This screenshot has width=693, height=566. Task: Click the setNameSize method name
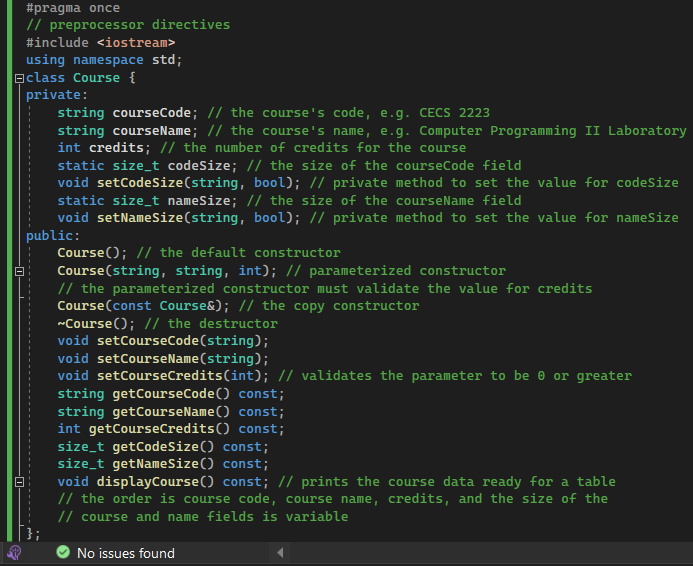pyautogui.click(x=140, y=218)
